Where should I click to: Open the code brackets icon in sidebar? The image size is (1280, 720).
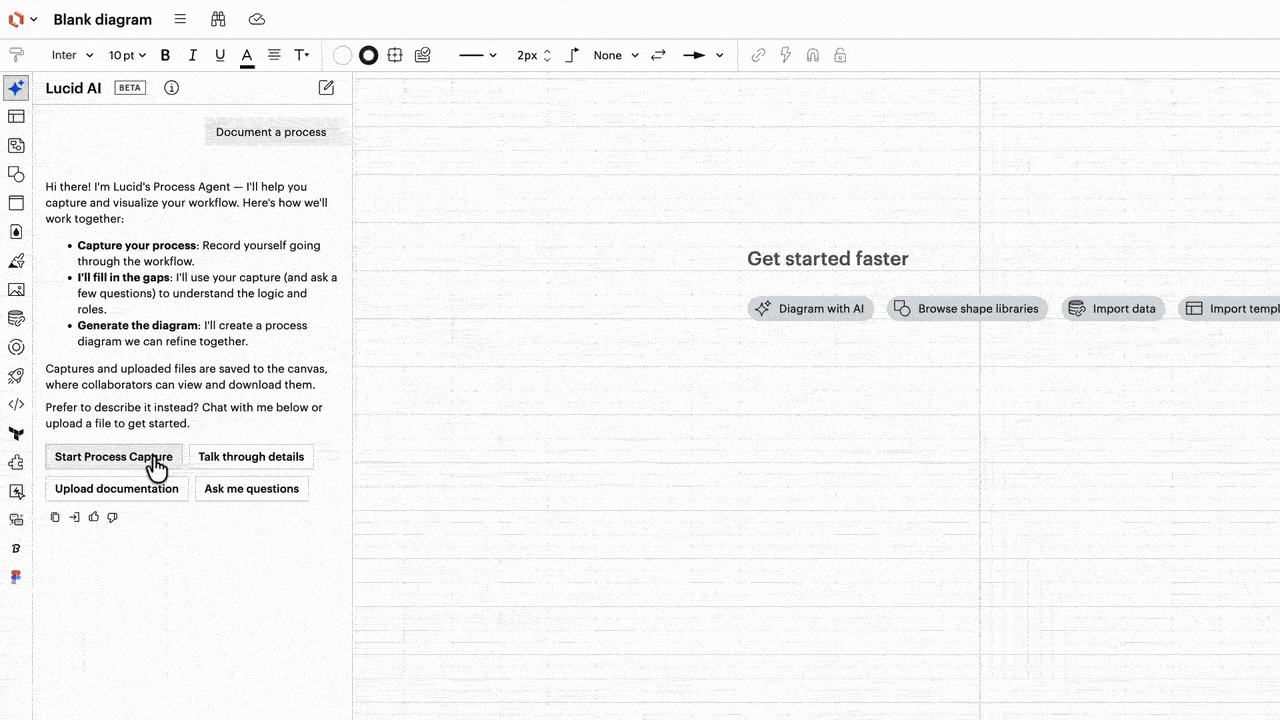pos(16,405)
